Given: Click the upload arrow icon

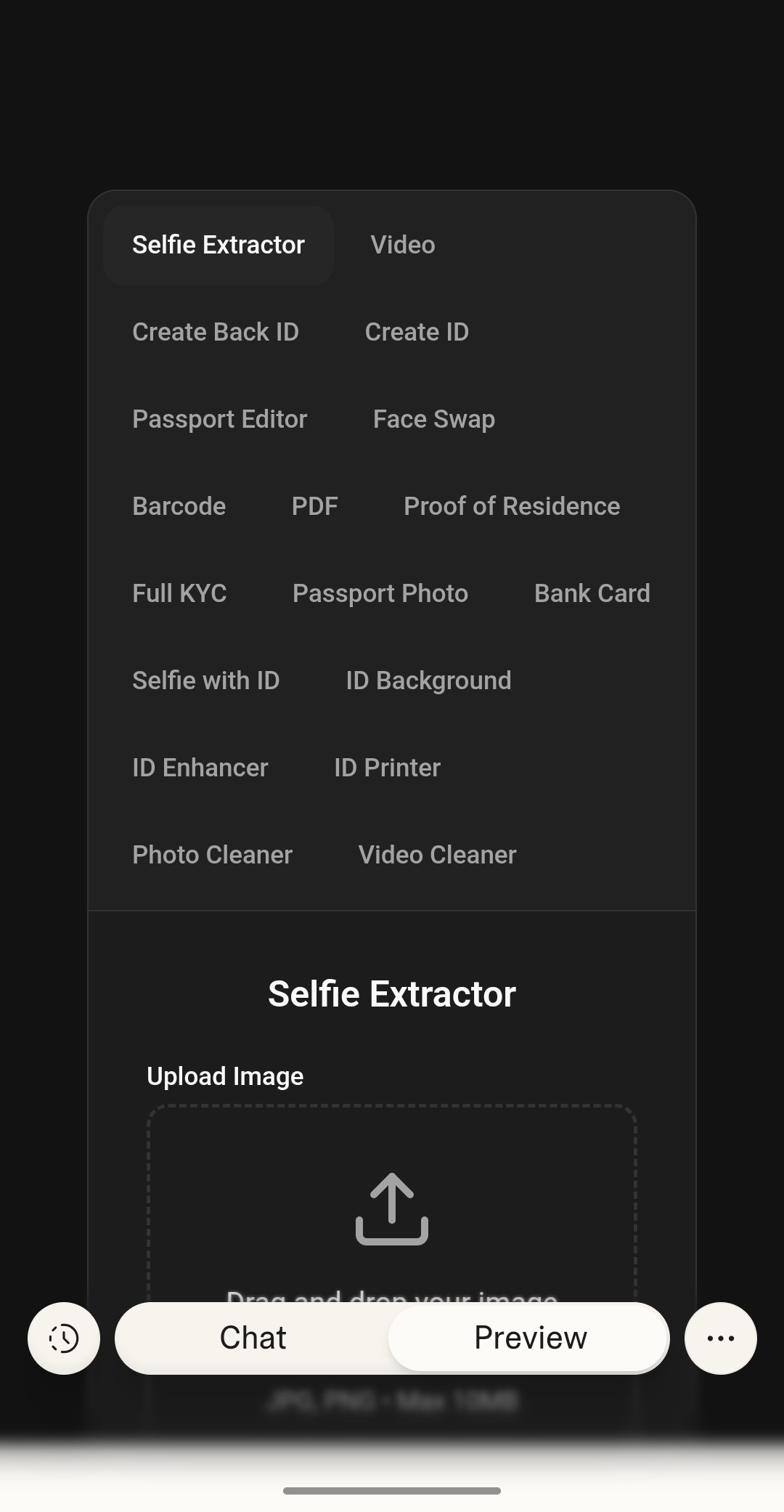Looking at the screenshot, I should [392, 1208].
